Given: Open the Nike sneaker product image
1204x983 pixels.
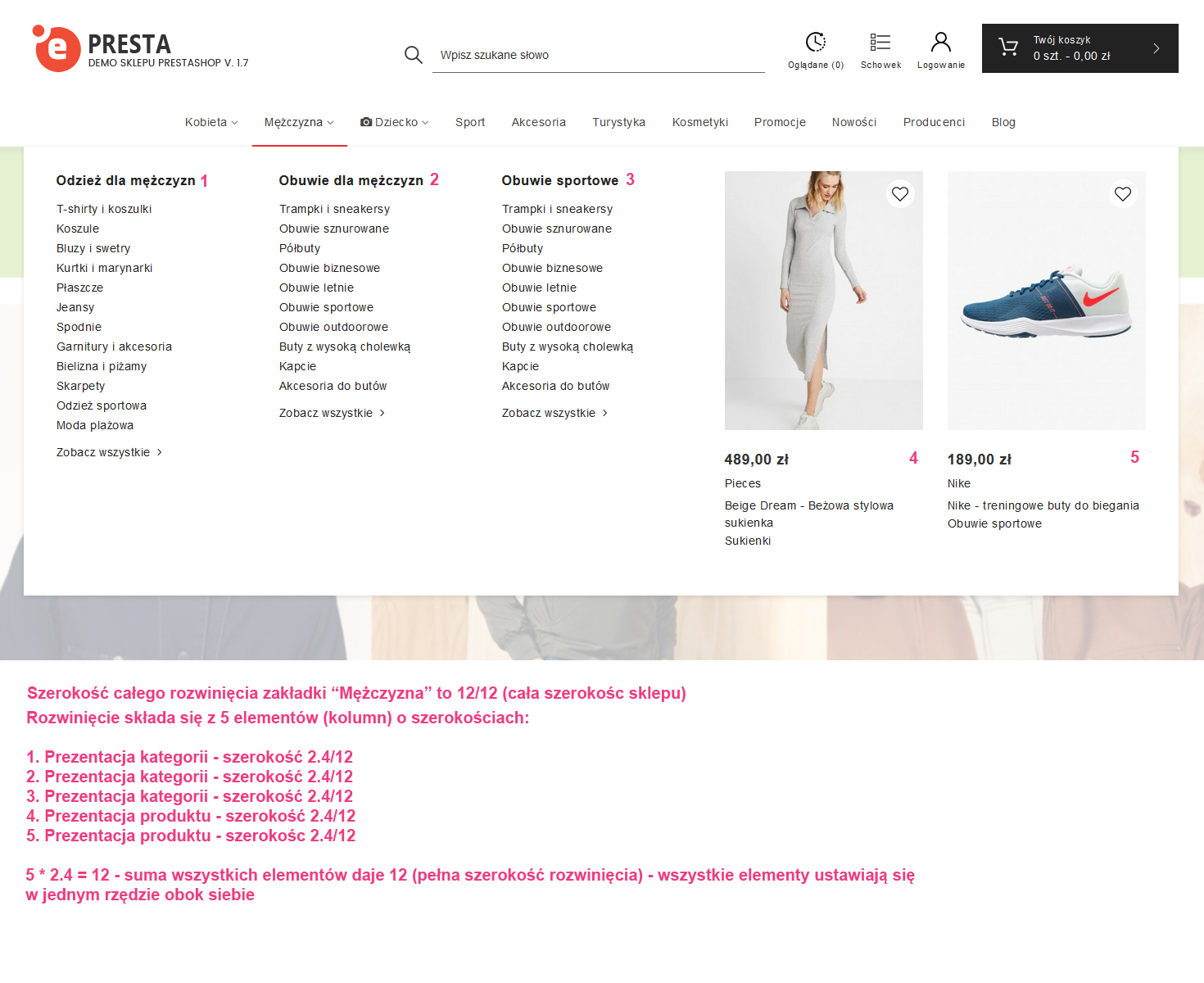Looking at the screenshot, I should pyautogui.click(x=1046, y=301).
